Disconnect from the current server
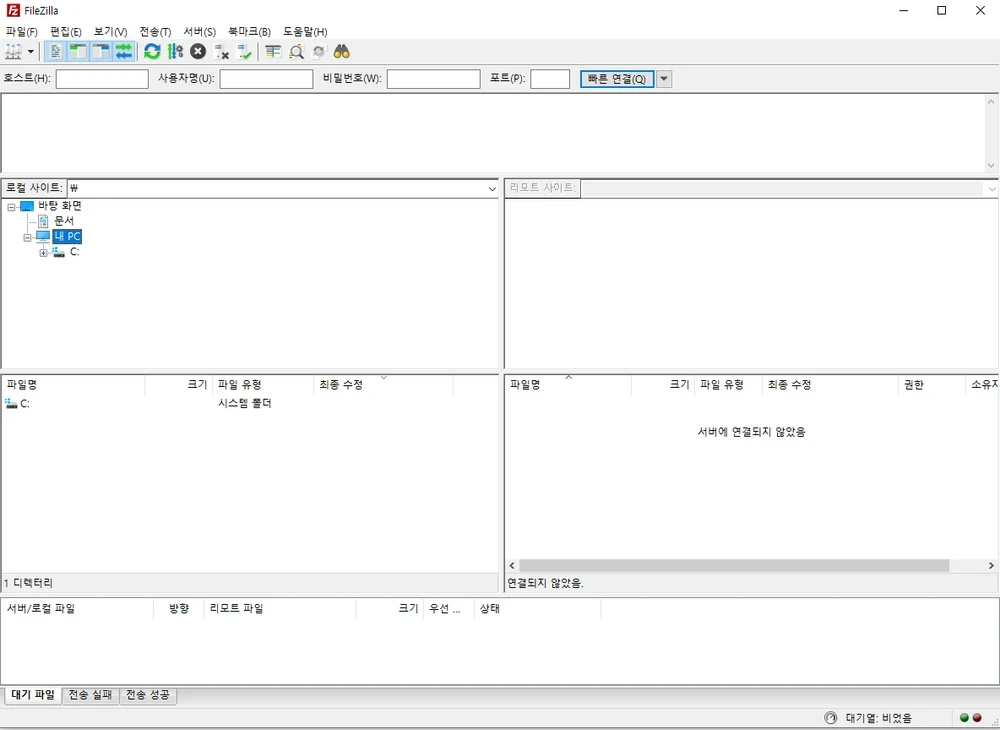1000x730 pixels. [x=221, y=52]
